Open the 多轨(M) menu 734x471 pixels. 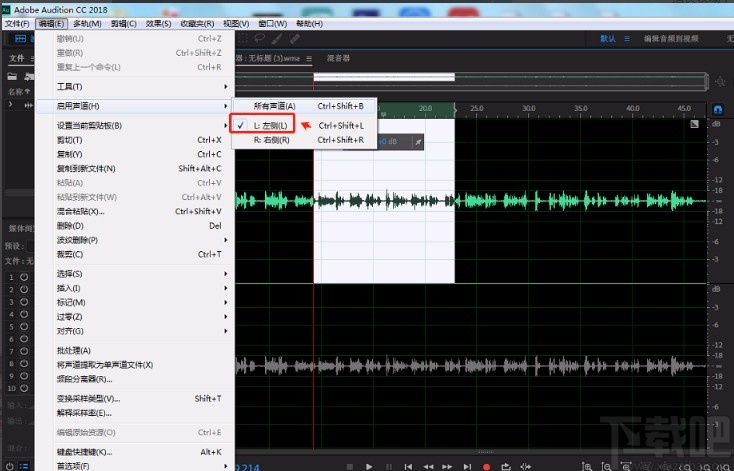coord(88,23)
